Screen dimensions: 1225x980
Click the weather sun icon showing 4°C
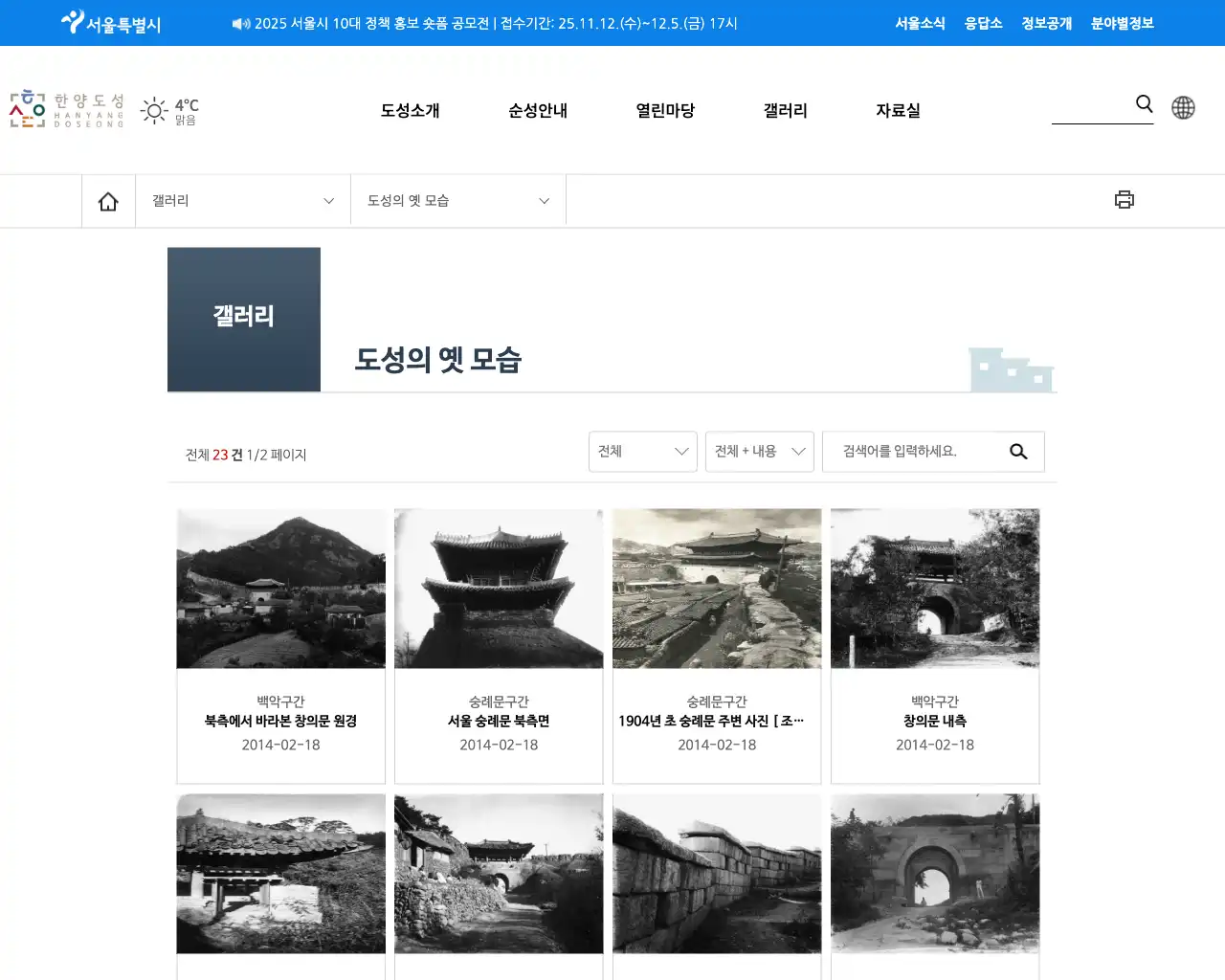153,110
